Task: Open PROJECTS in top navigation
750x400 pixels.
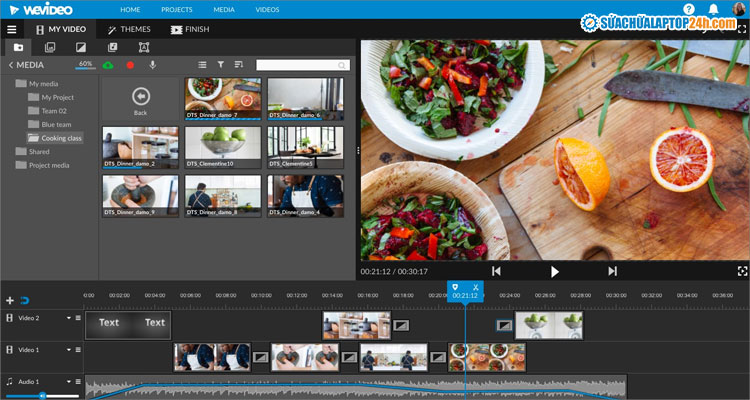Action: click(x=176, y=10)
